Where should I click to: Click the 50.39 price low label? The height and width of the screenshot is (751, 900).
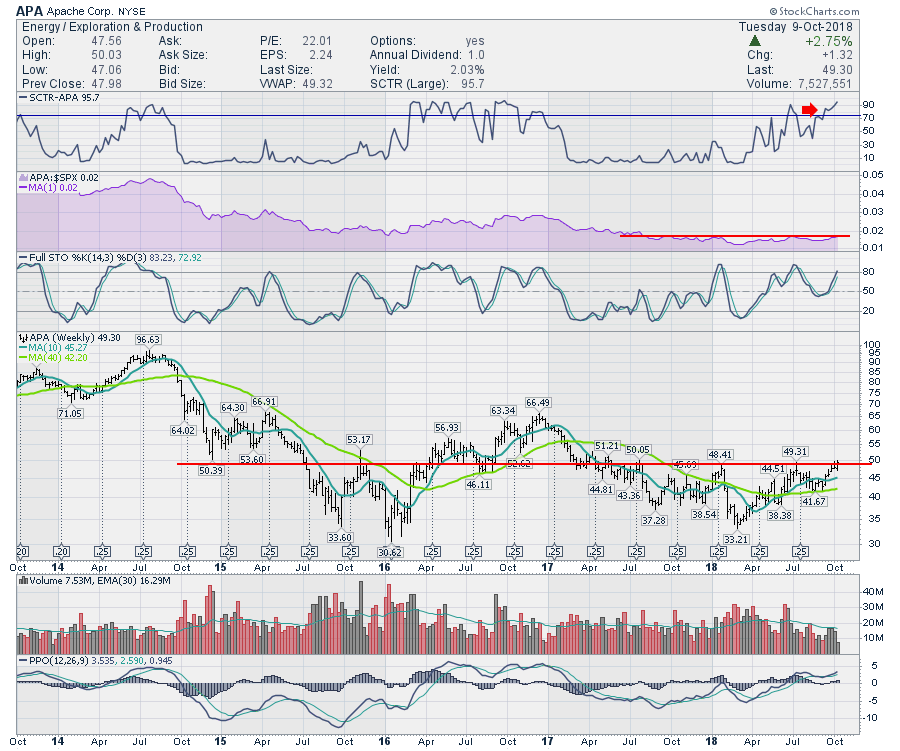click(x=211, y=470)
